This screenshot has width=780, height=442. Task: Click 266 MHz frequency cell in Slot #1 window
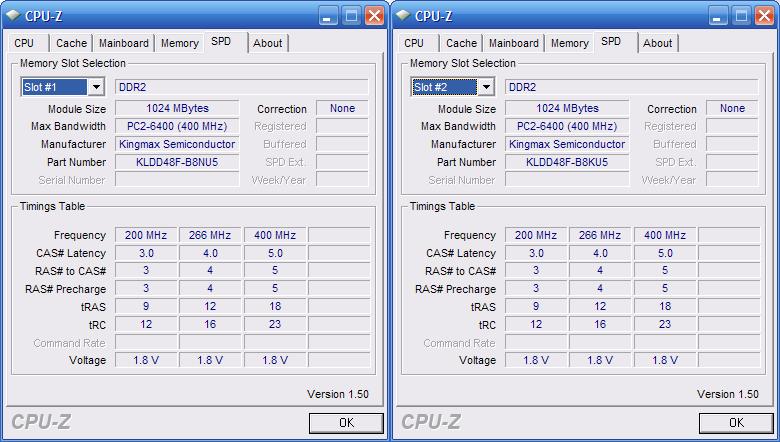(x=210, y=235)
